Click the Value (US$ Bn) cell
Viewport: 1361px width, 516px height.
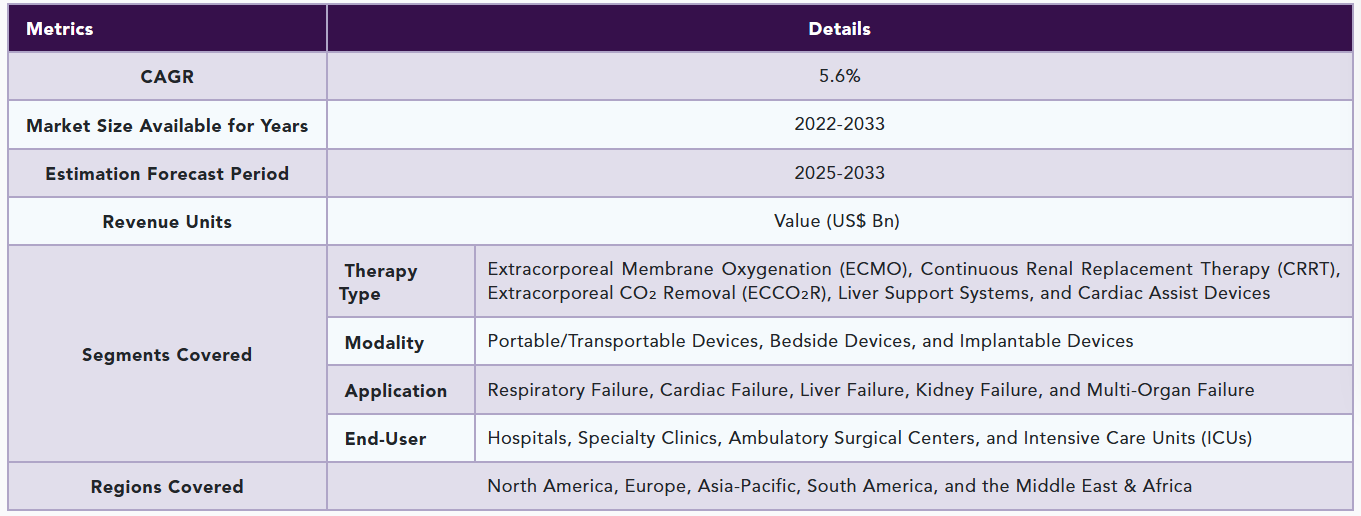[840, 221]
